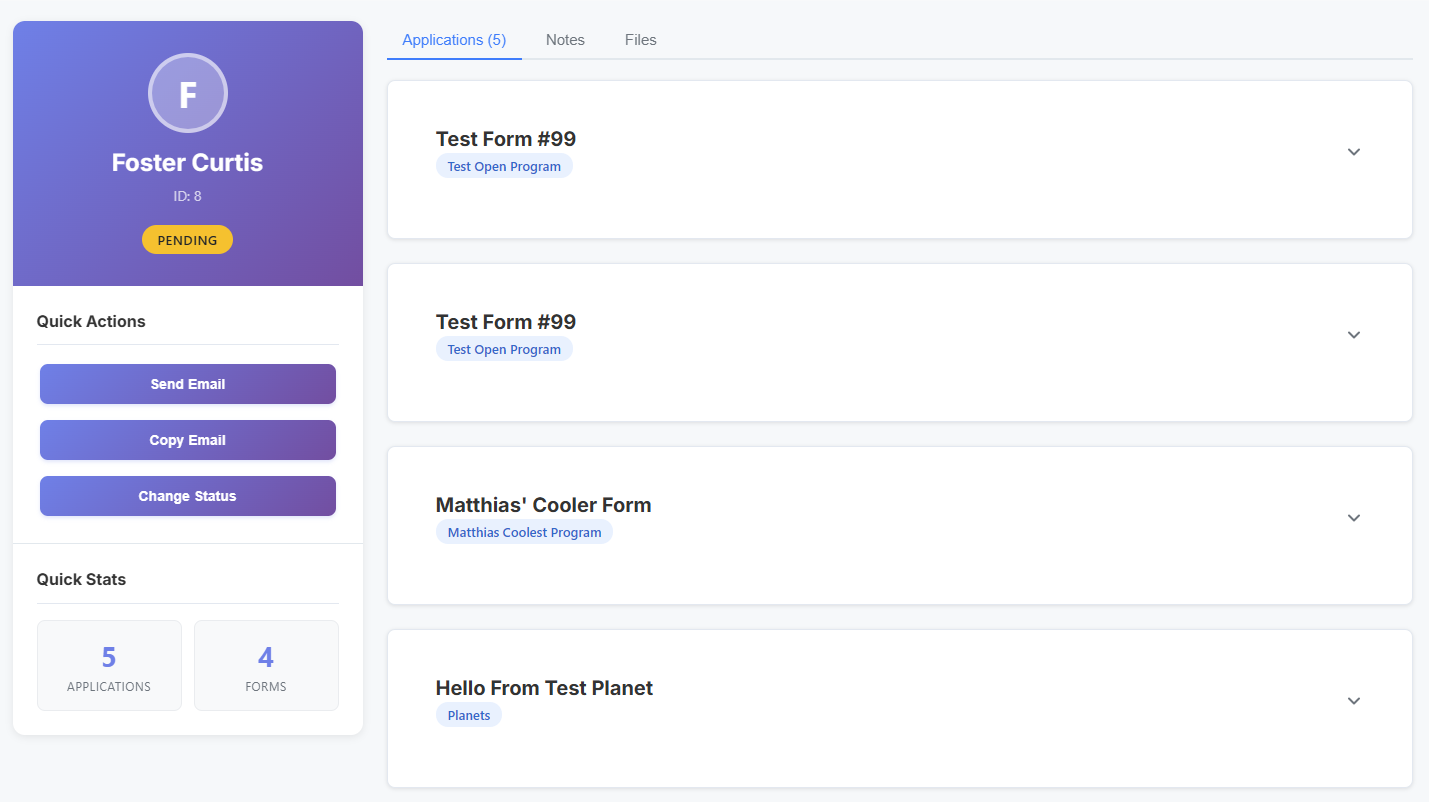Screen dimensions: 1429x802
Task: Click the Foster Curtis profile name
Action: pos(187,163)
